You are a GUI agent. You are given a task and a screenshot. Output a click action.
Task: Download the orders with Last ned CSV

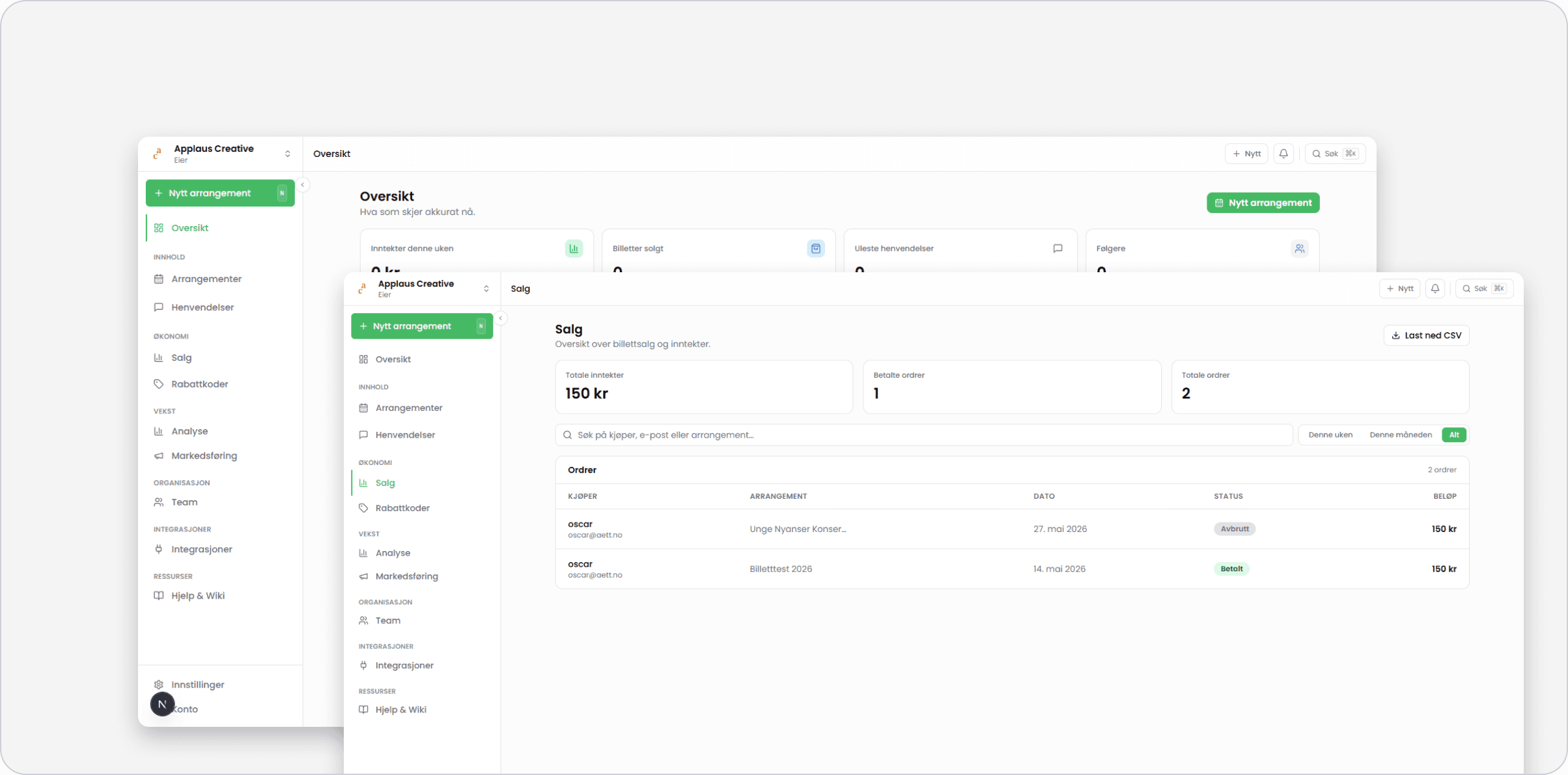tap(1426, 335)
